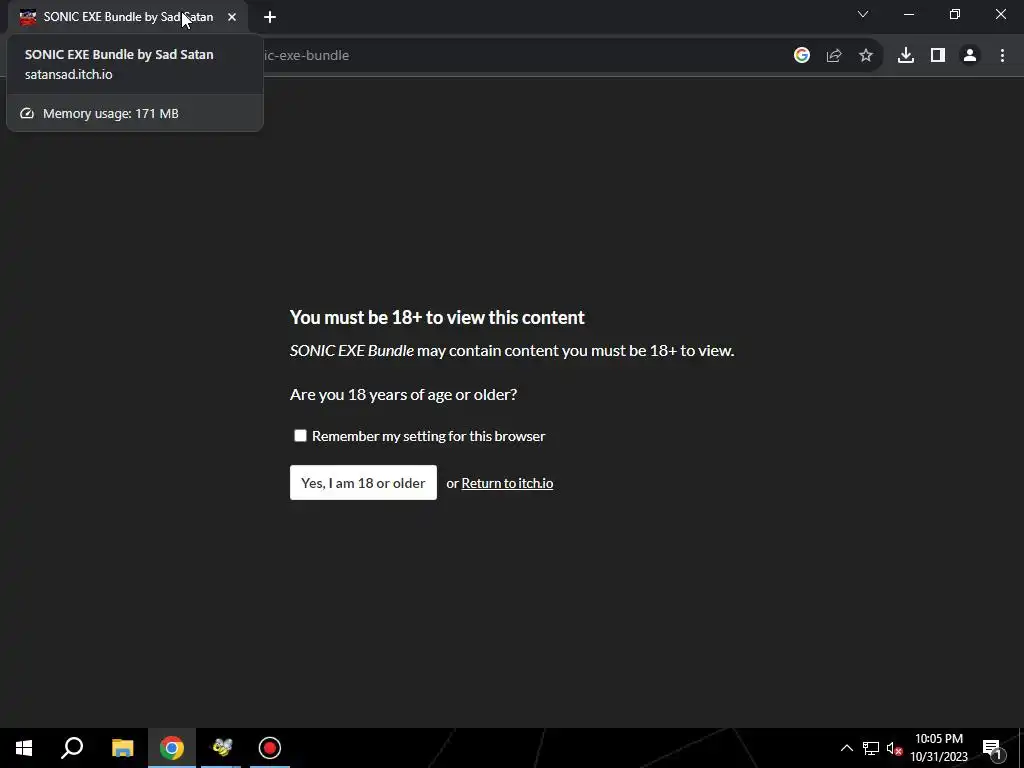This screenshot has width=1024, height=768.
Task: Open the Chrome three-dot menu
Action: [x=1002, y=56]
